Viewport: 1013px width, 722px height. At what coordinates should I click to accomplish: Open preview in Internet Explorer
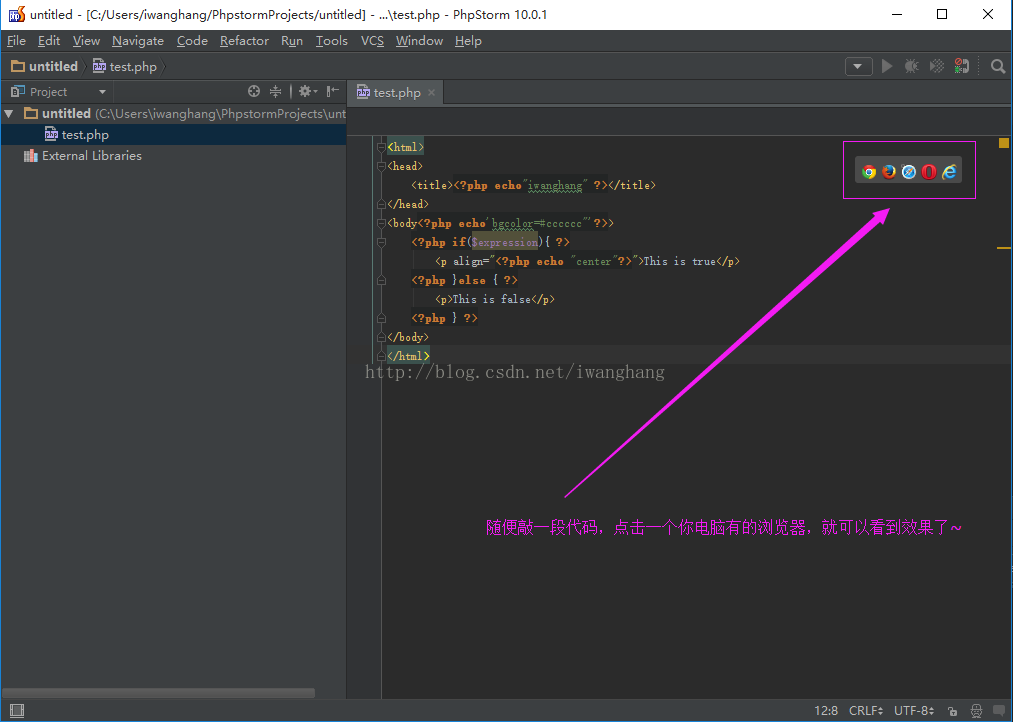(949, 172)
